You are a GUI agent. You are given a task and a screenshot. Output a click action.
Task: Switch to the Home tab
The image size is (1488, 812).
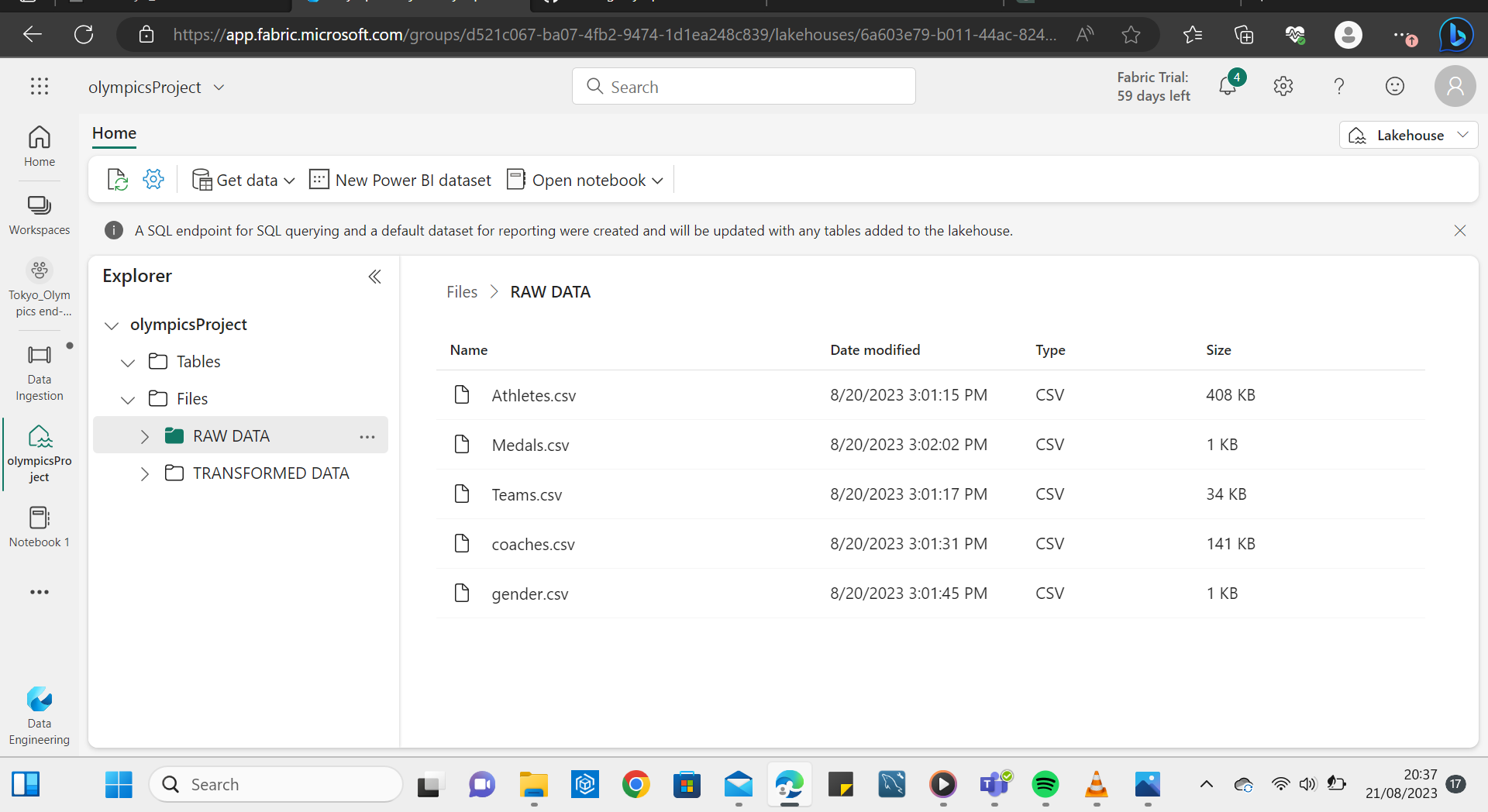tap(113, 133)
